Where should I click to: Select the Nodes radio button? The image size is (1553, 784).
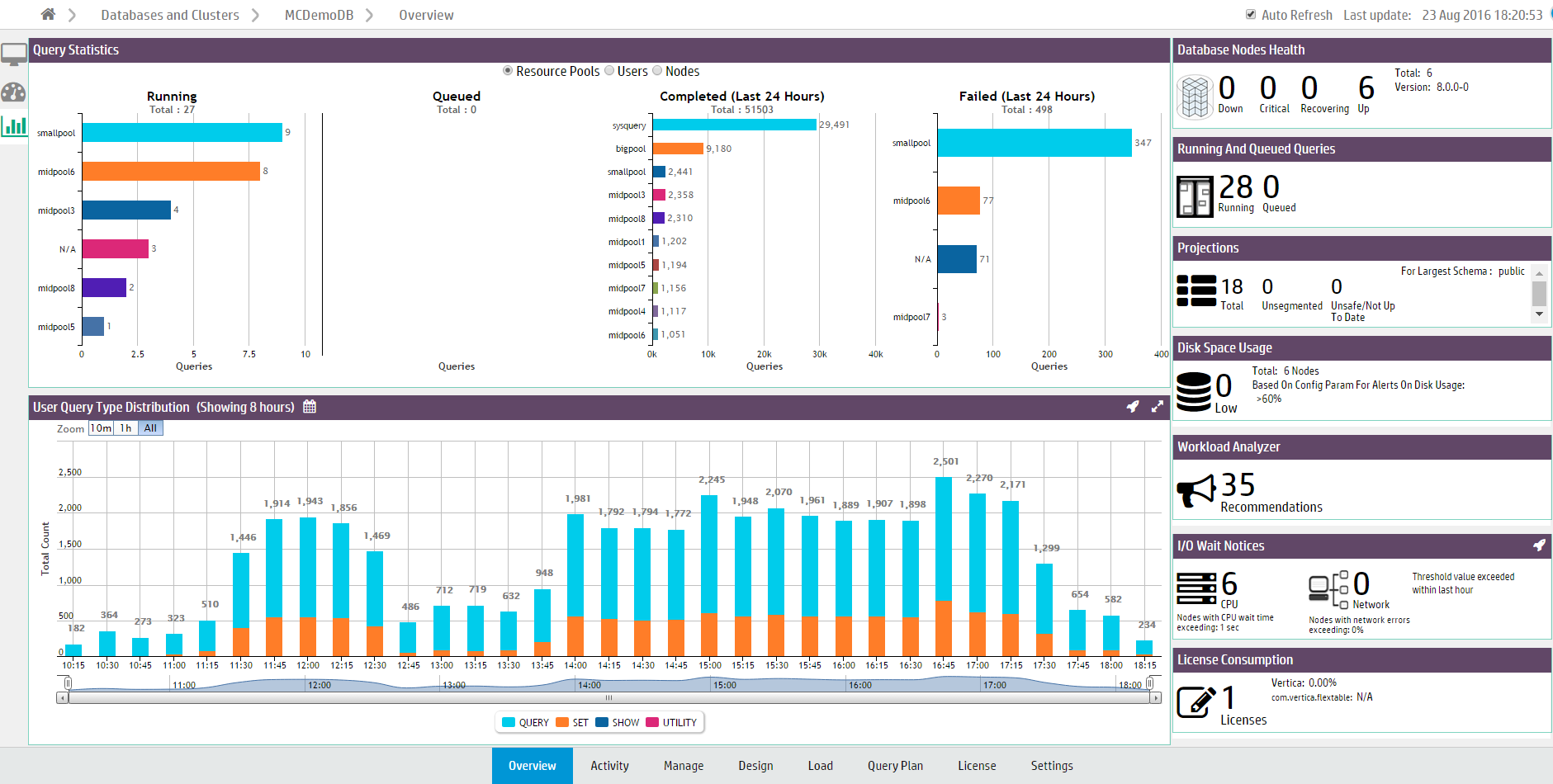pyautogui.click(x=658, y=71)
